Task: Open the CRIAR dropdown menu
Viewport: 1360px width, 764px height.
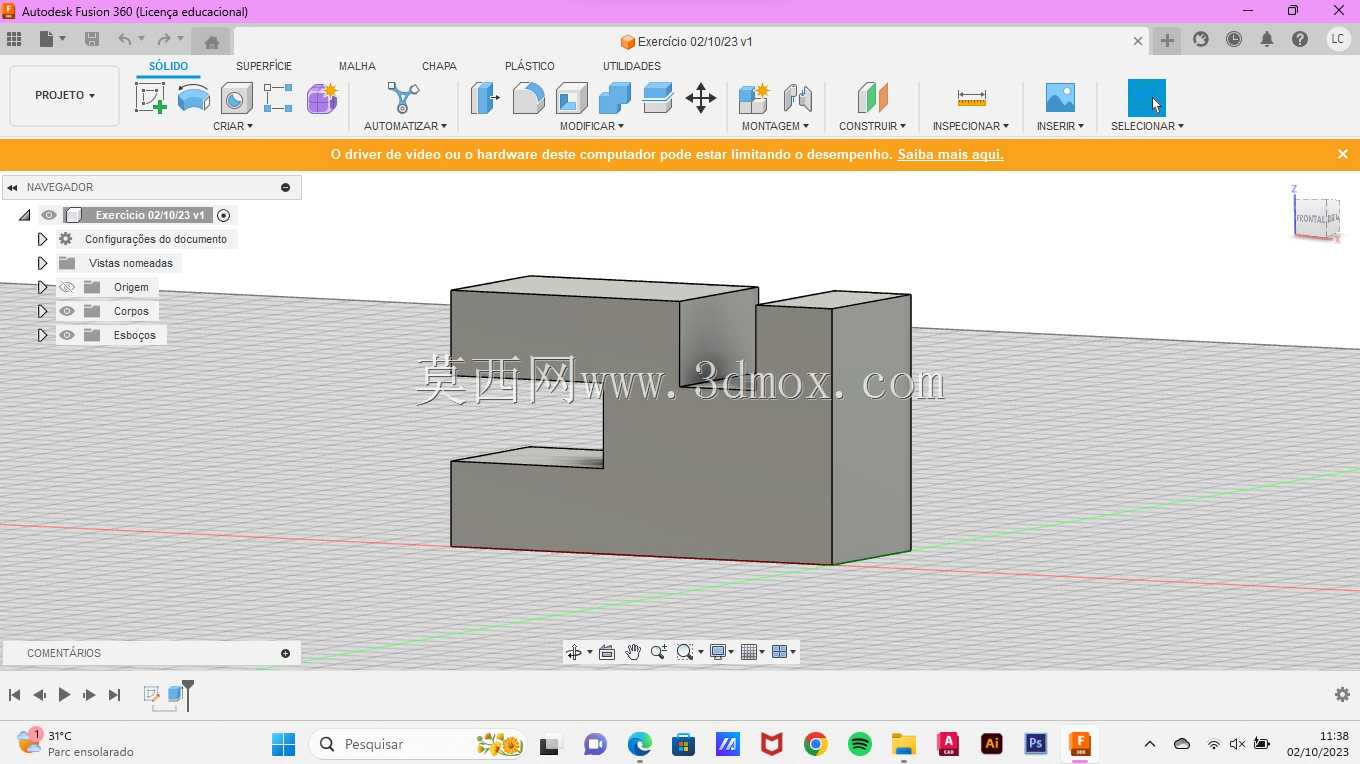Action: click(233, 126)
